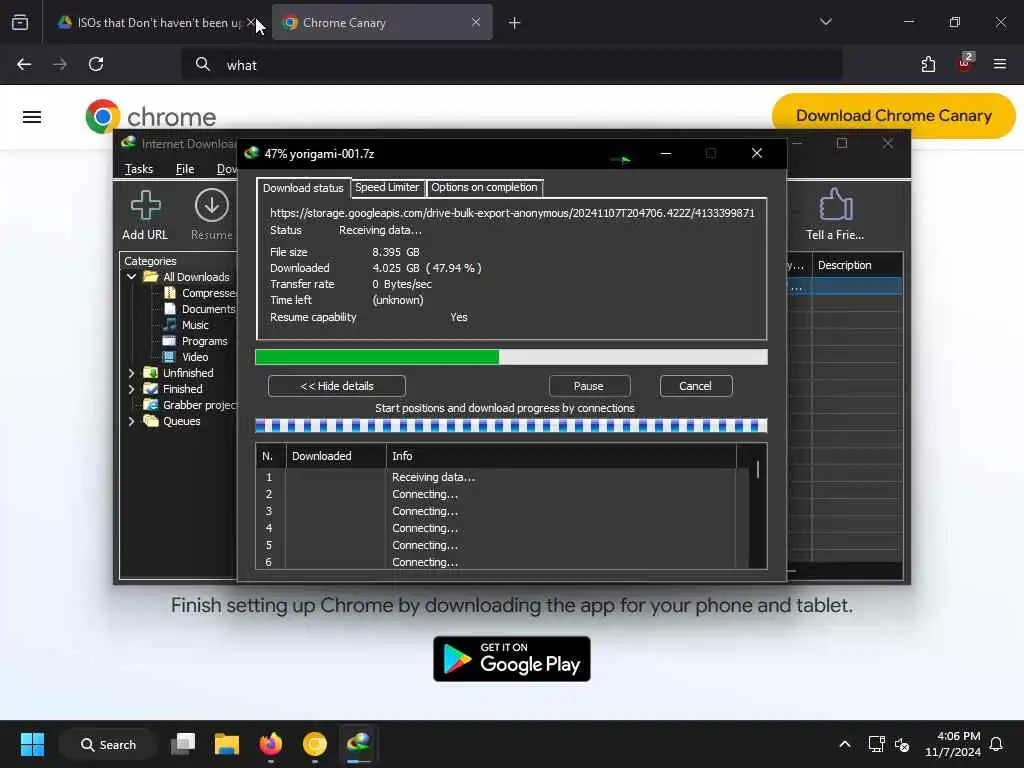Click the Internet Download Manager taskbar icon
This screenshot has width=1024, height=768.
tap(359, 743)
